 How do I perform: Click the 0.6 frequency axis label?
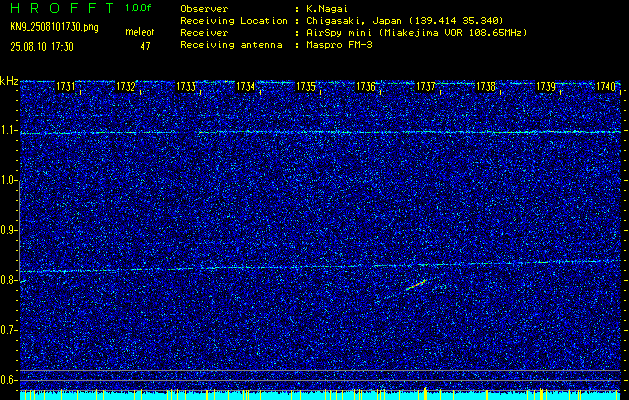coord(6,380)
